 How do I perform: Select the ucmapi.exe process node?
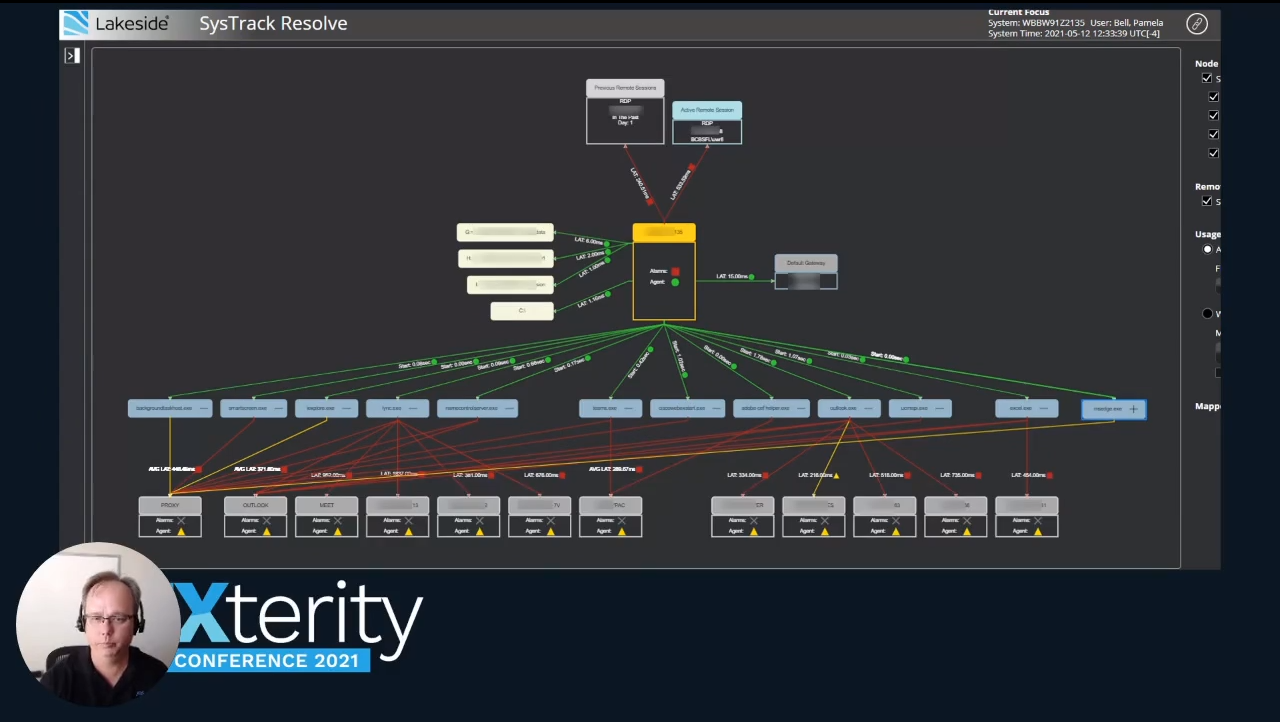920,408
